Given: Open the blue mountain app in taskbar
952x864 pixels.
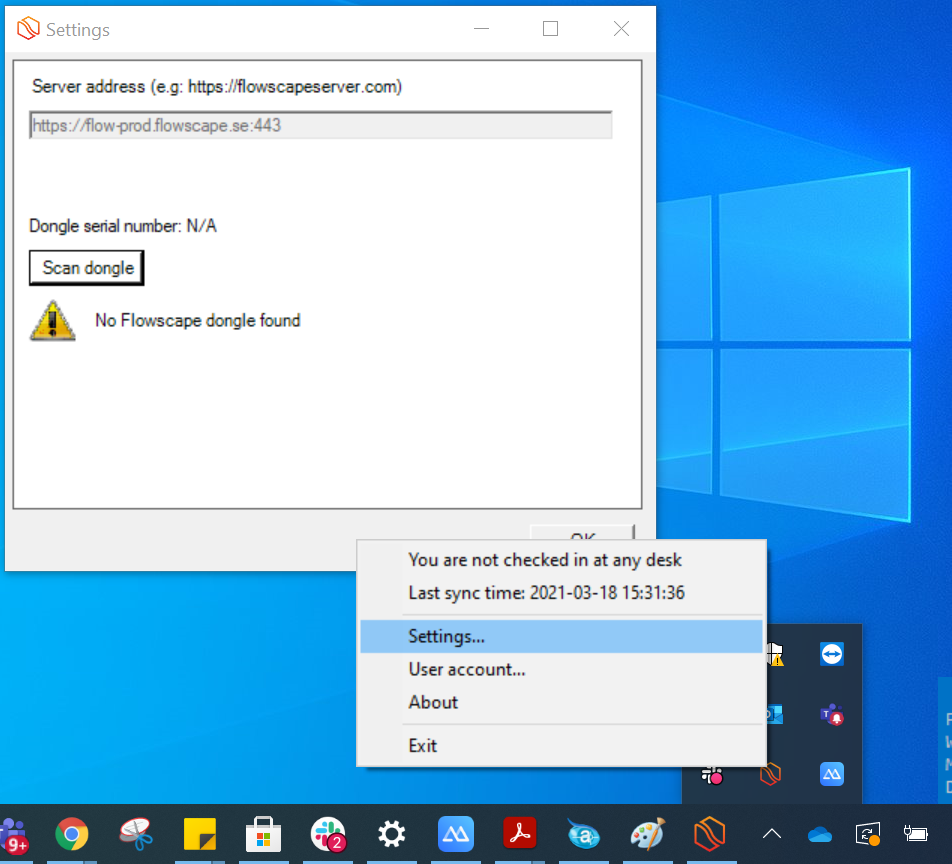Looking at the screenshot, I should tap(455, 834).
